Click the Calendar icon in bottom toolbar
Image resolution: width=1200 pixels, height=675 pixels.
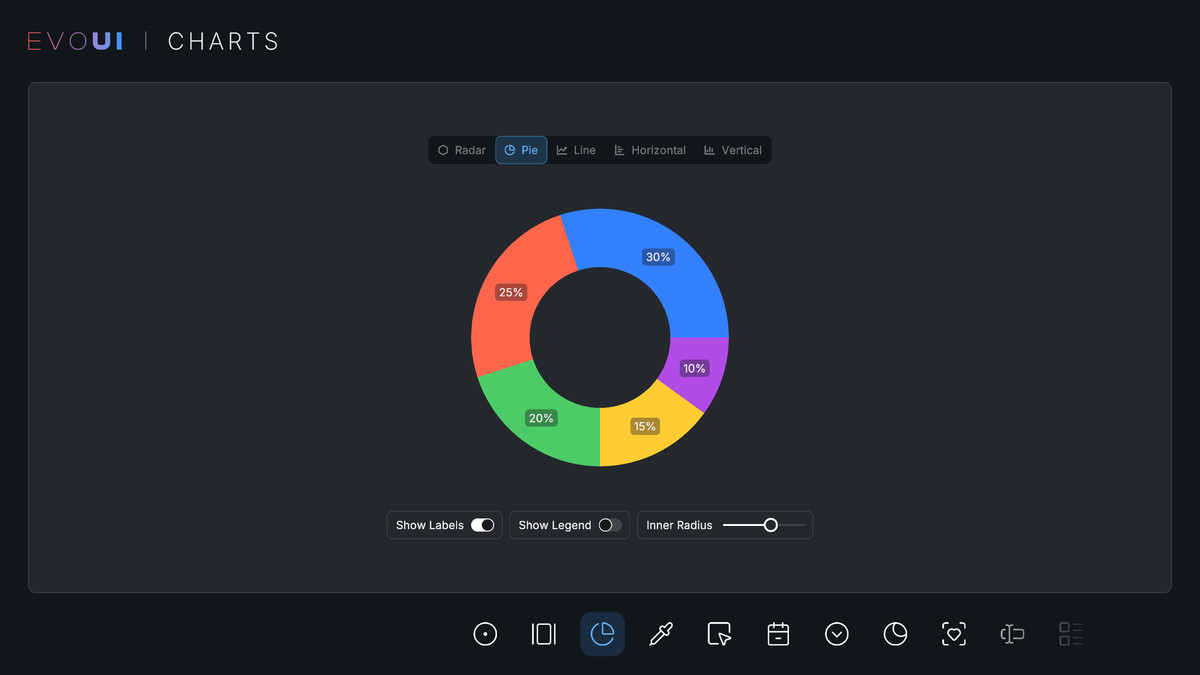(778, 634)
